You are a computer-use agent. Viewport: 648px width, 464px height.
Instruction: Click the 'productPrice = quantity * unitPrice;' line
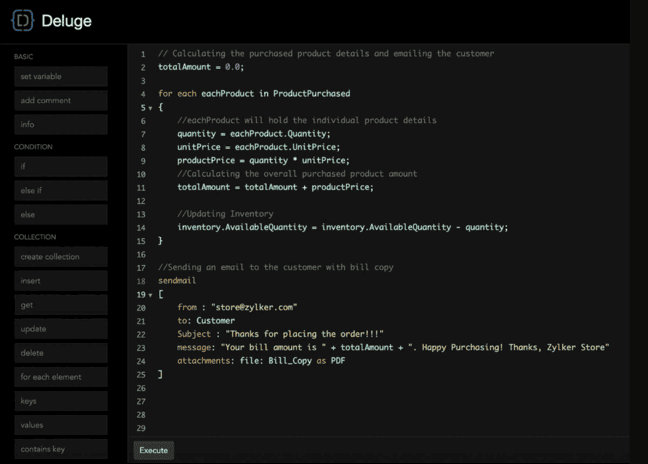(263, 160)
